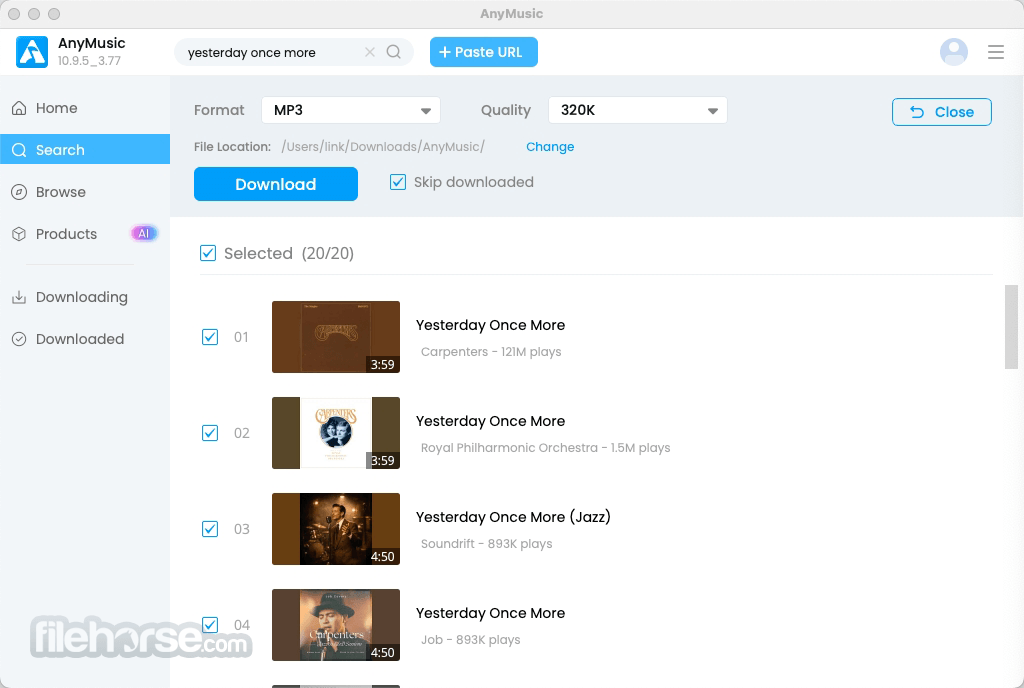Click 'Royal Philharmonic Orchestra - 1.5M plays' text
1024x688 pixels.
pyautogui.click(x=545, y=448)
